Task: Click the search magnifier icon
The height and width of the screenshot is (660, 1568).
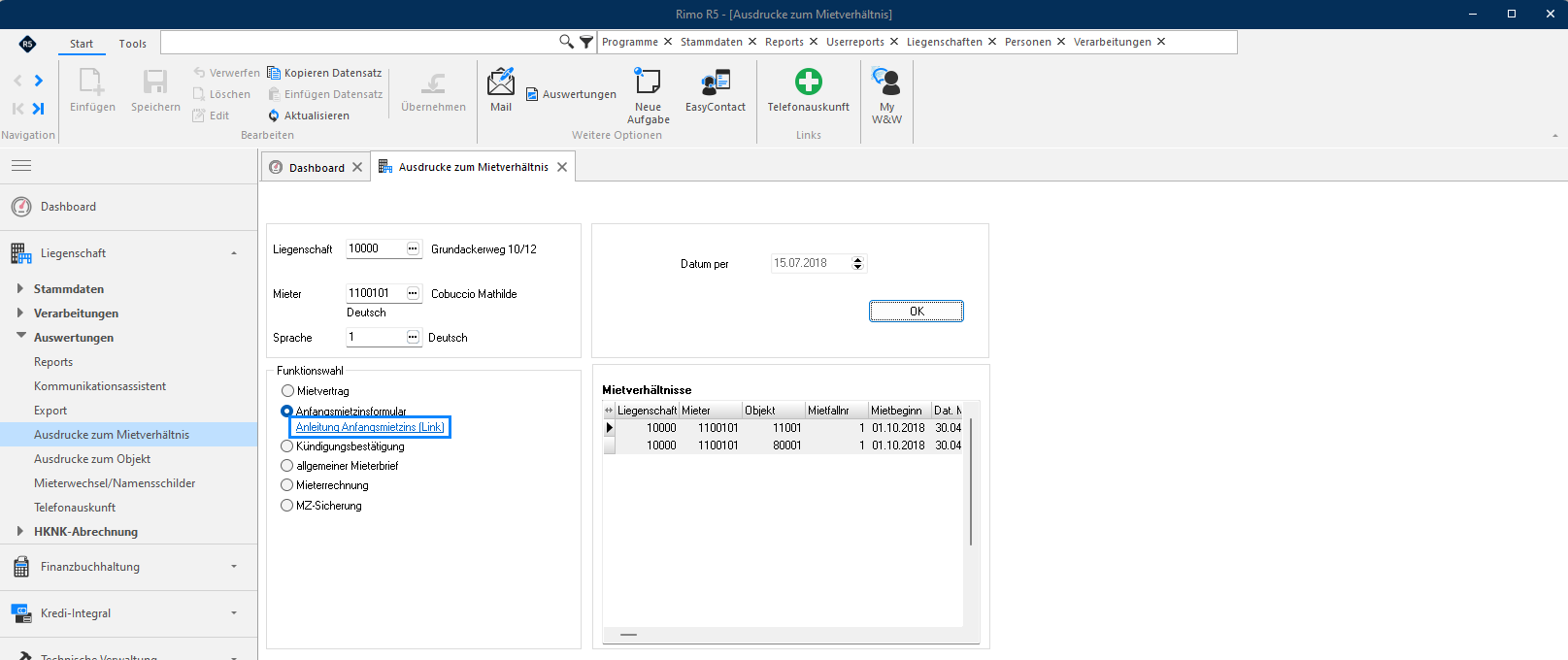Action: coord(566,42)
